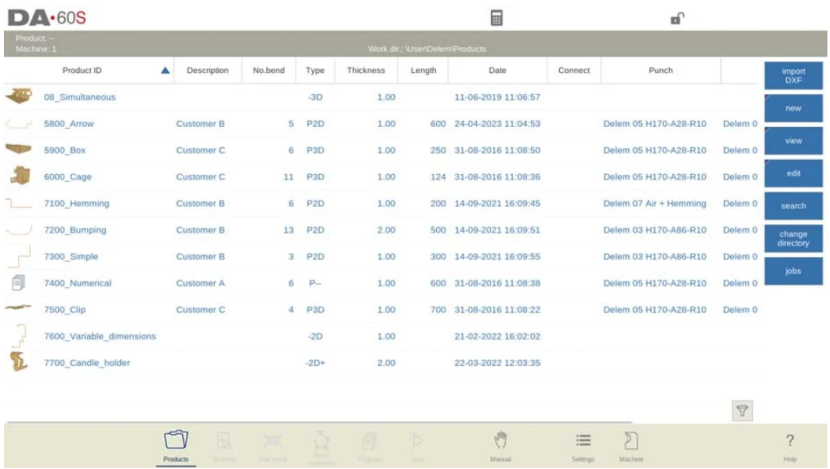Click the unlocked padlock icon
Screen dimensions: 830x469
tap(677, 18)
